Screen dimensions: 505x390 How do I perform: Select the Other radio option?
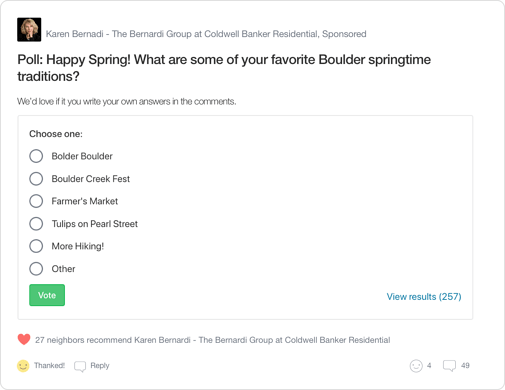point(36,269)
